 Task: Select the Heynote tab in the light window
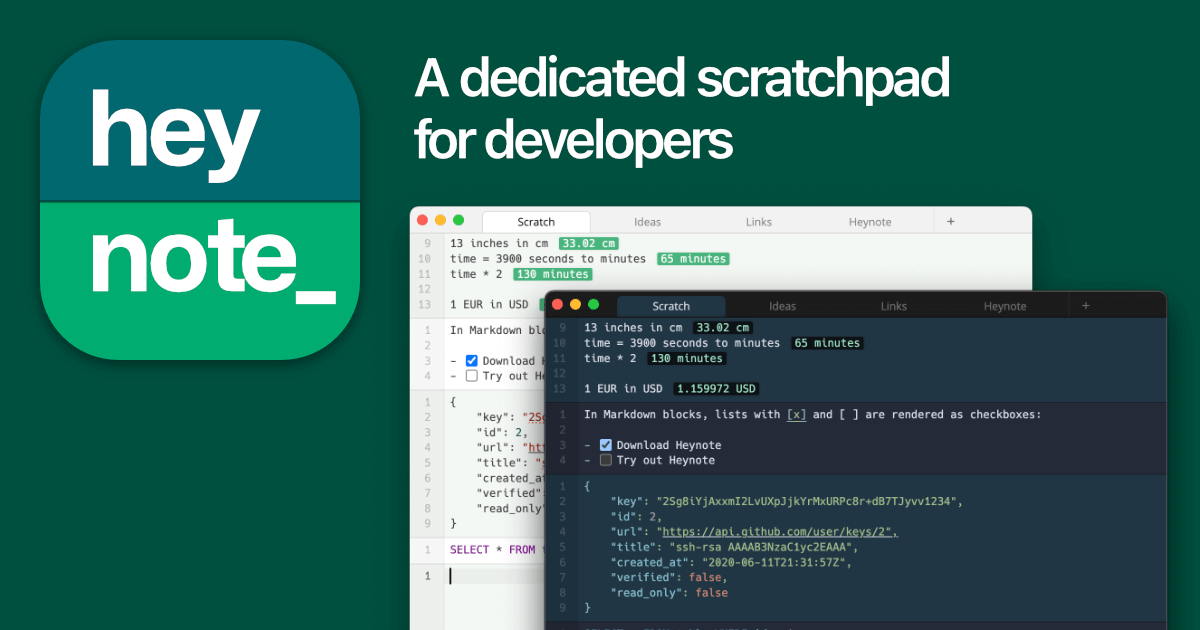point(870,222)
